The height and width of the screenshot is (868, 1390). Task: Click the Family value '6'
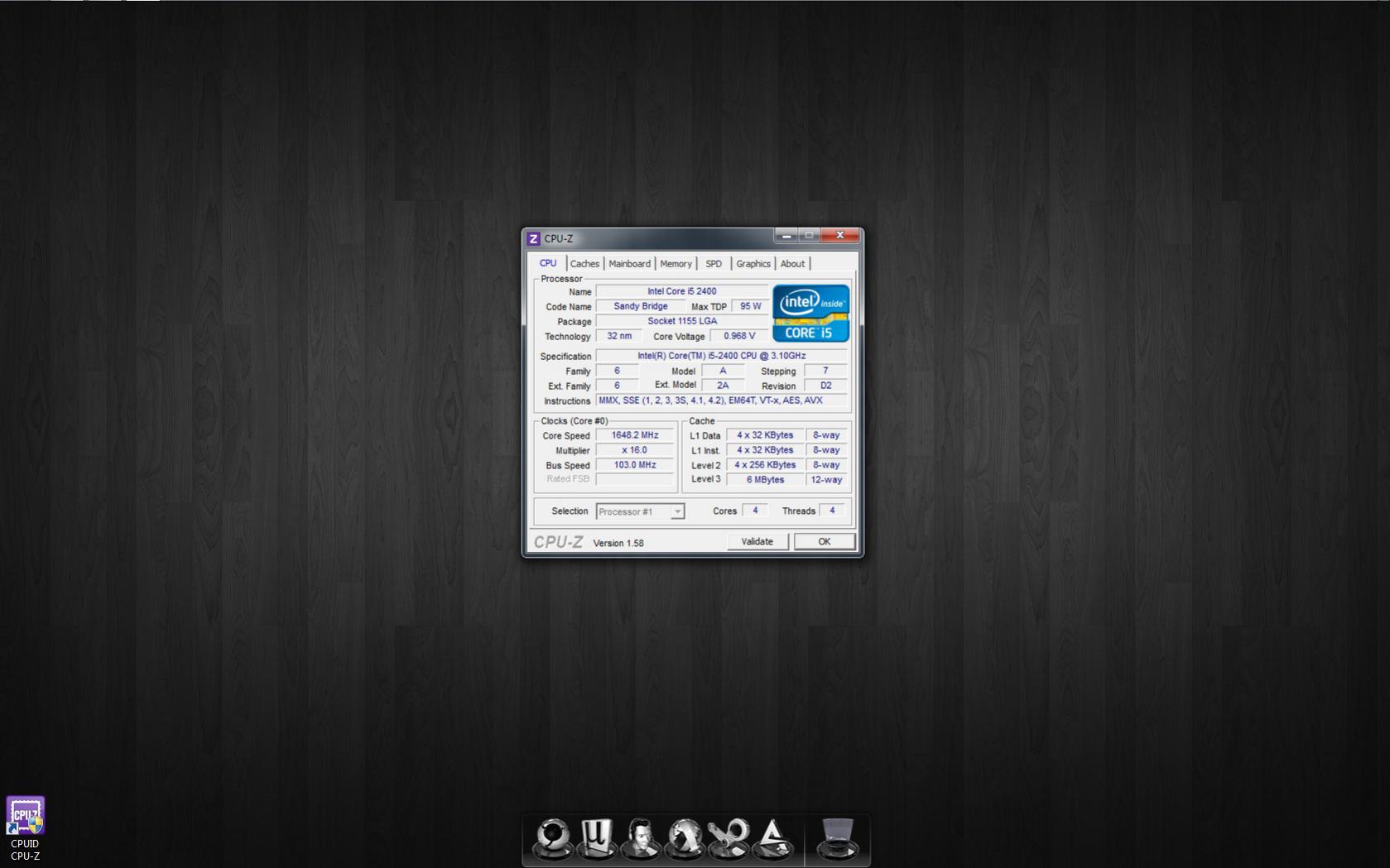[x=617, y=371]
